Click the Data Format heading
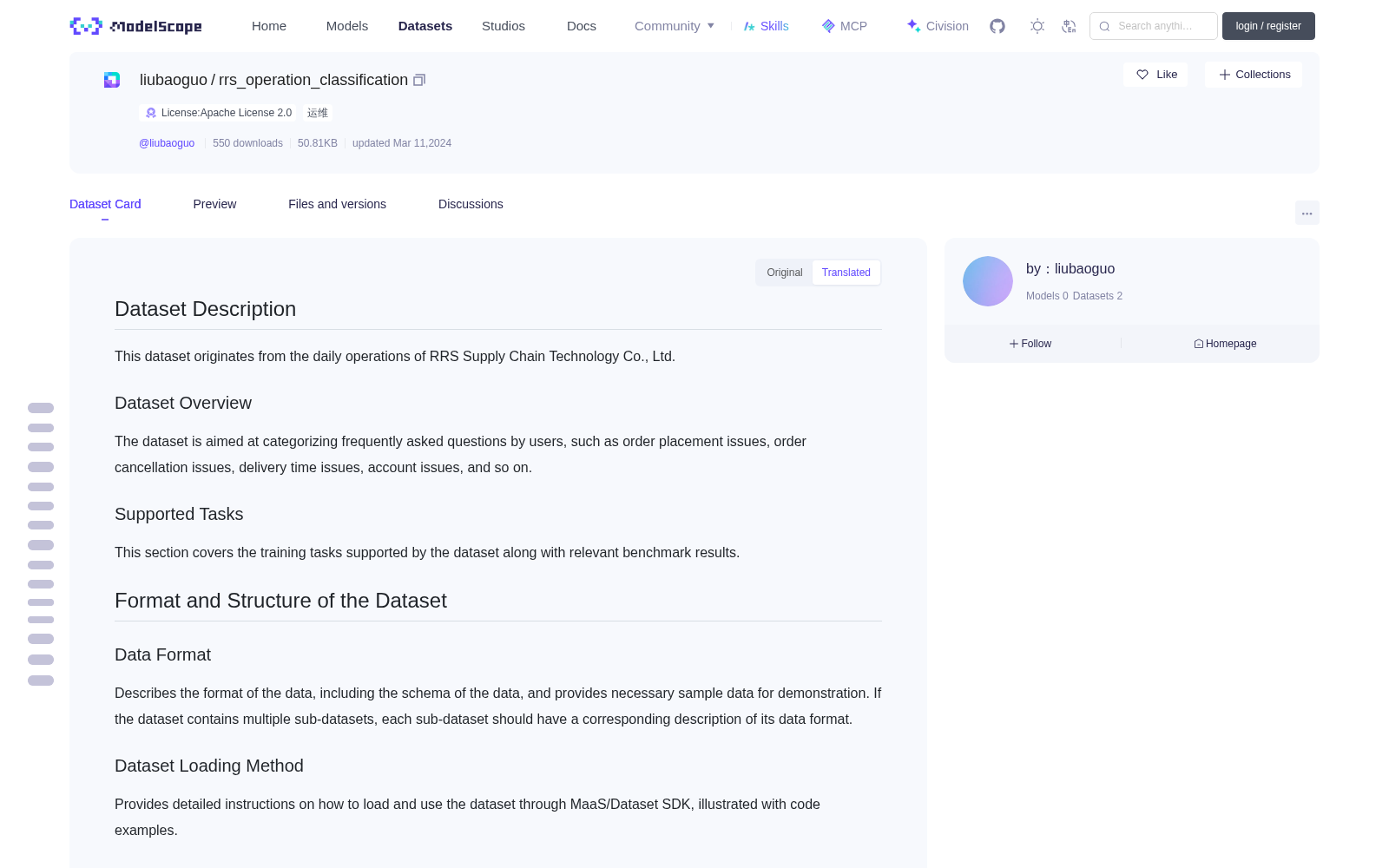The height and width of the screenshot is (868, 1389). point(163,654)
